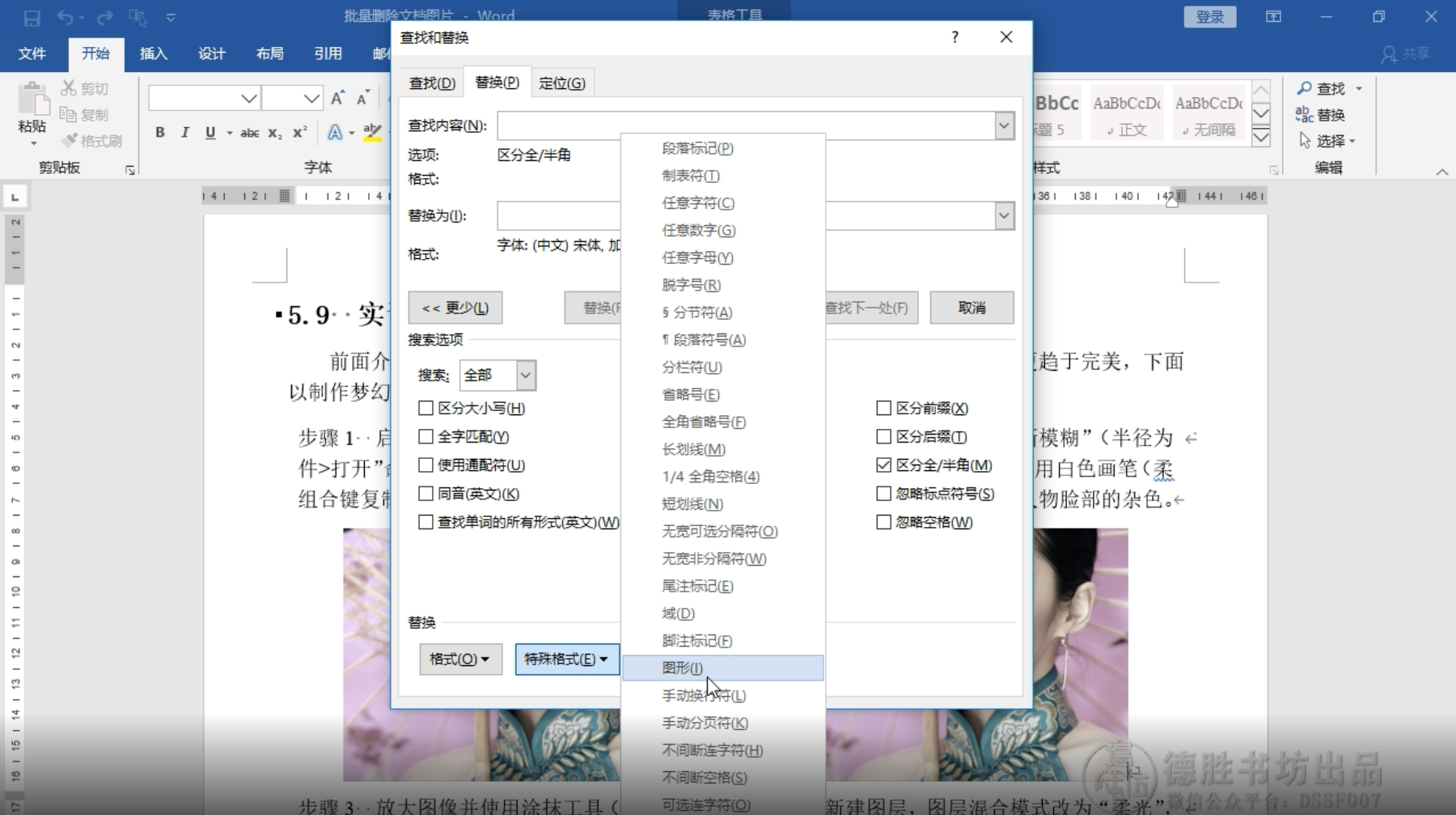
Task: Enable the 区分大小写 checkbox
Action: click(x=426, y=408)
